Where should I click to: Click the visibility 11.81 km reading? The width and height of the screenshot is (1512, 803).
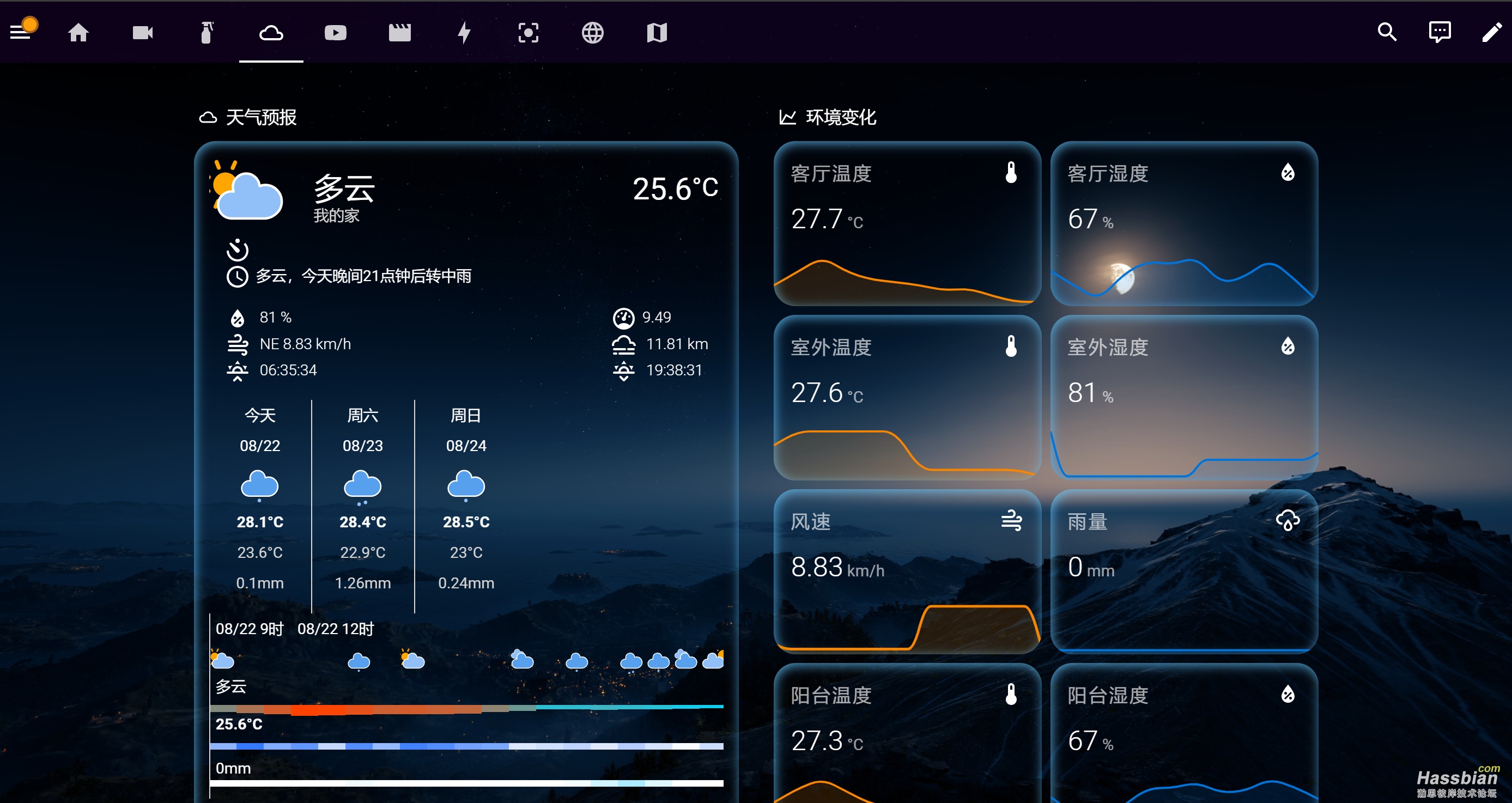pyautogui.click(x=677, y=344)
